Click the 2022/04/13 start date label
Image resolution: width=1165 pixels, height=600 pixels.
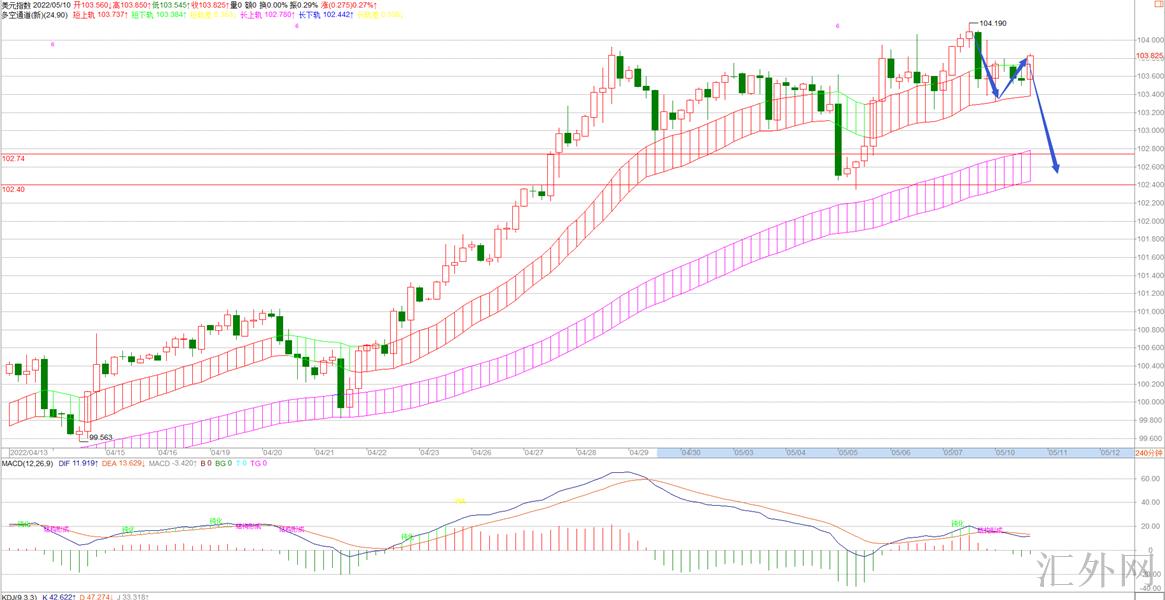[30, 452]
